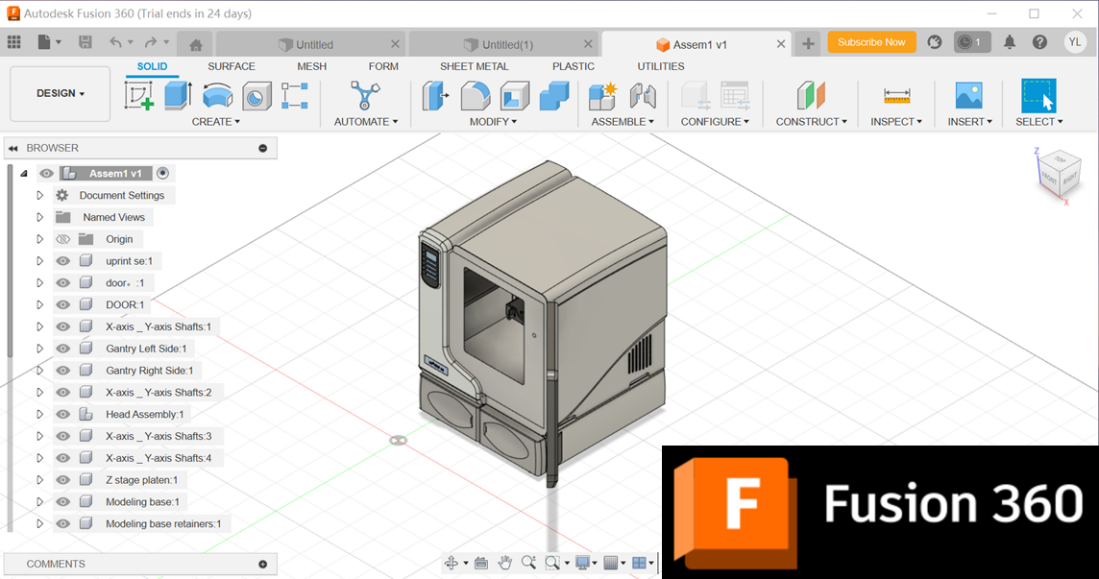
Task: Hide Gantry Right Side:1 component
Action: [62, 370]
